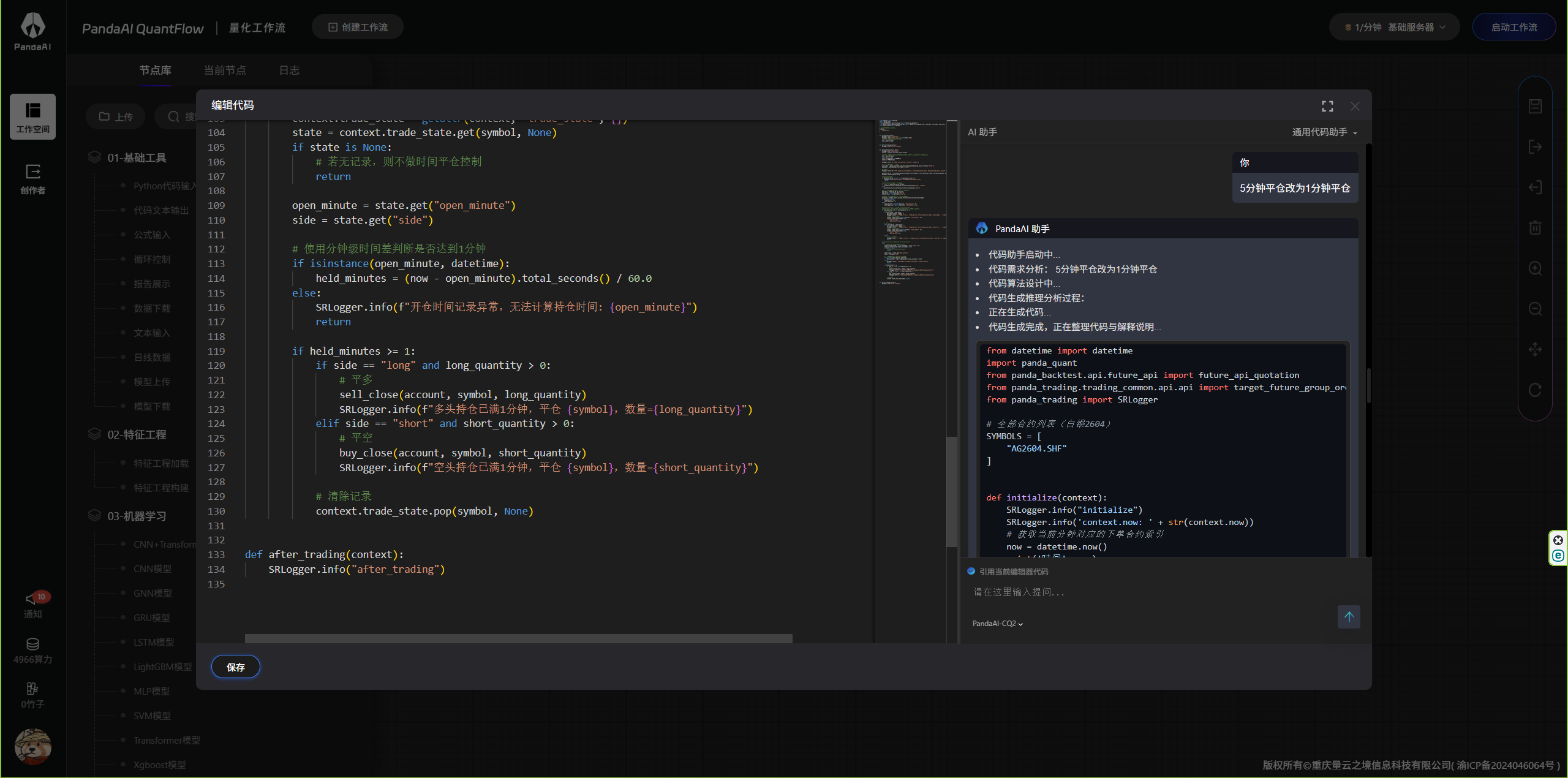The width and height of the screenshot is (1568, 778).
Task: Click the fullscreen icon of the code editor dialog
Action: click(1327, 106)
